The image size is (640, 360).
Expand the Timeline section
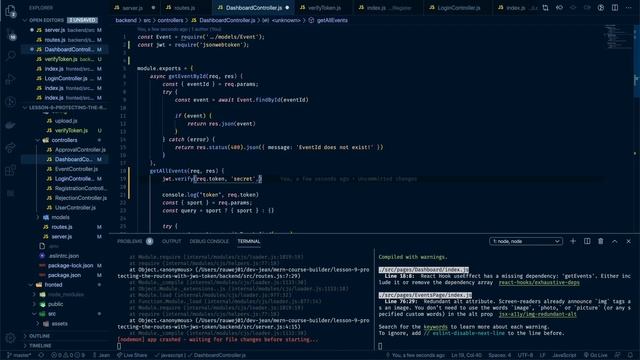coord(40,345)
